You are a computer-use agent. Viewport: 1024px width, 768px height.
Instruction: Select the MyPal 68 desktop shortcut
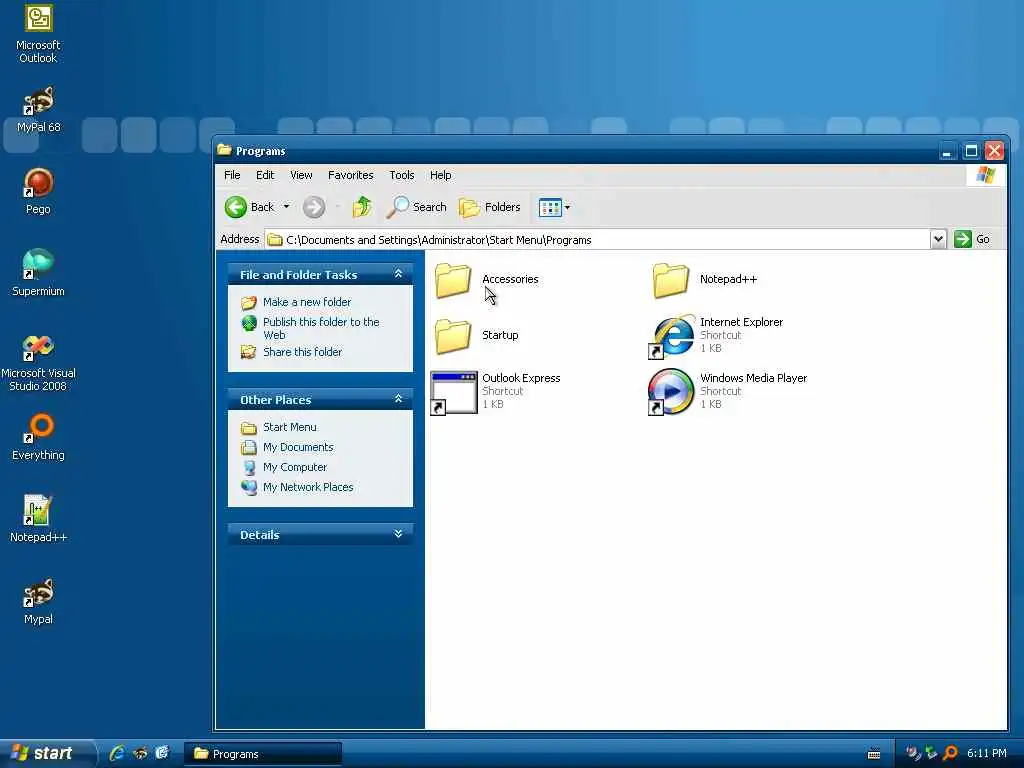pos(38,110)
